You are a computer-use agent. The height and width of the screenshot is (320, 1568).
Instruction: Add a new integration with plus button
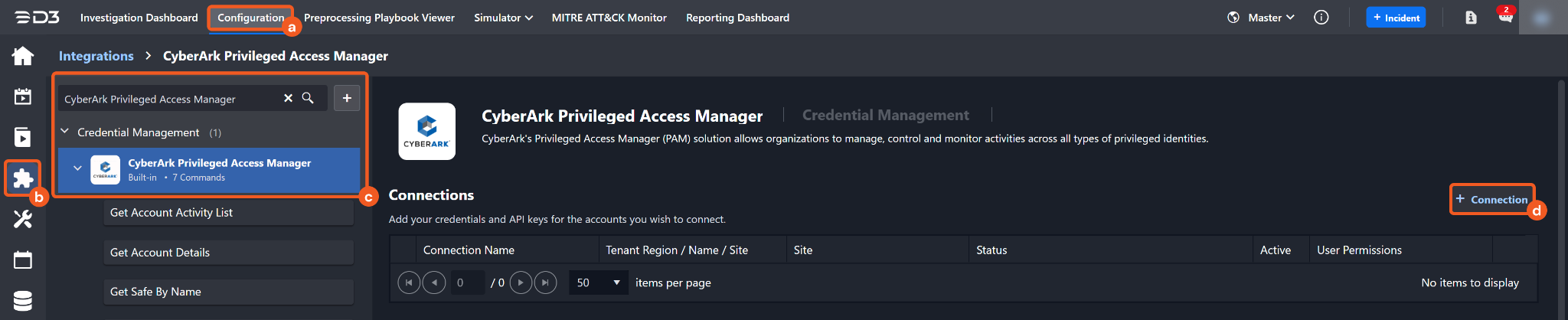tap(347, 98)
